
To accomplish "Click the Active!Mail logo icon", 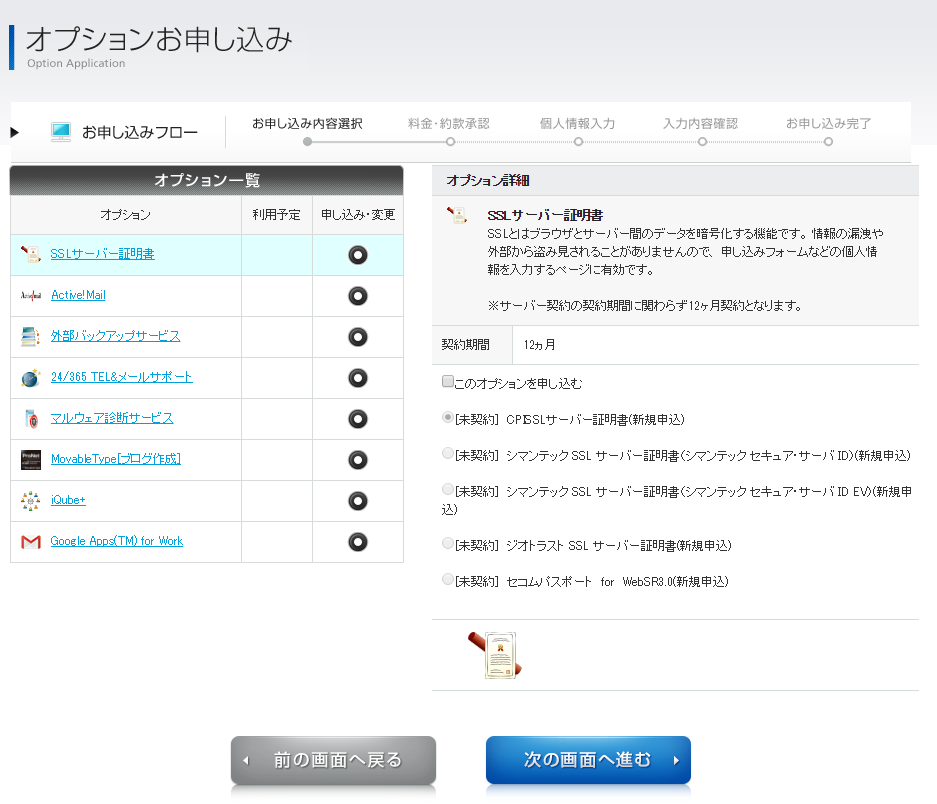I will point(30,296).
